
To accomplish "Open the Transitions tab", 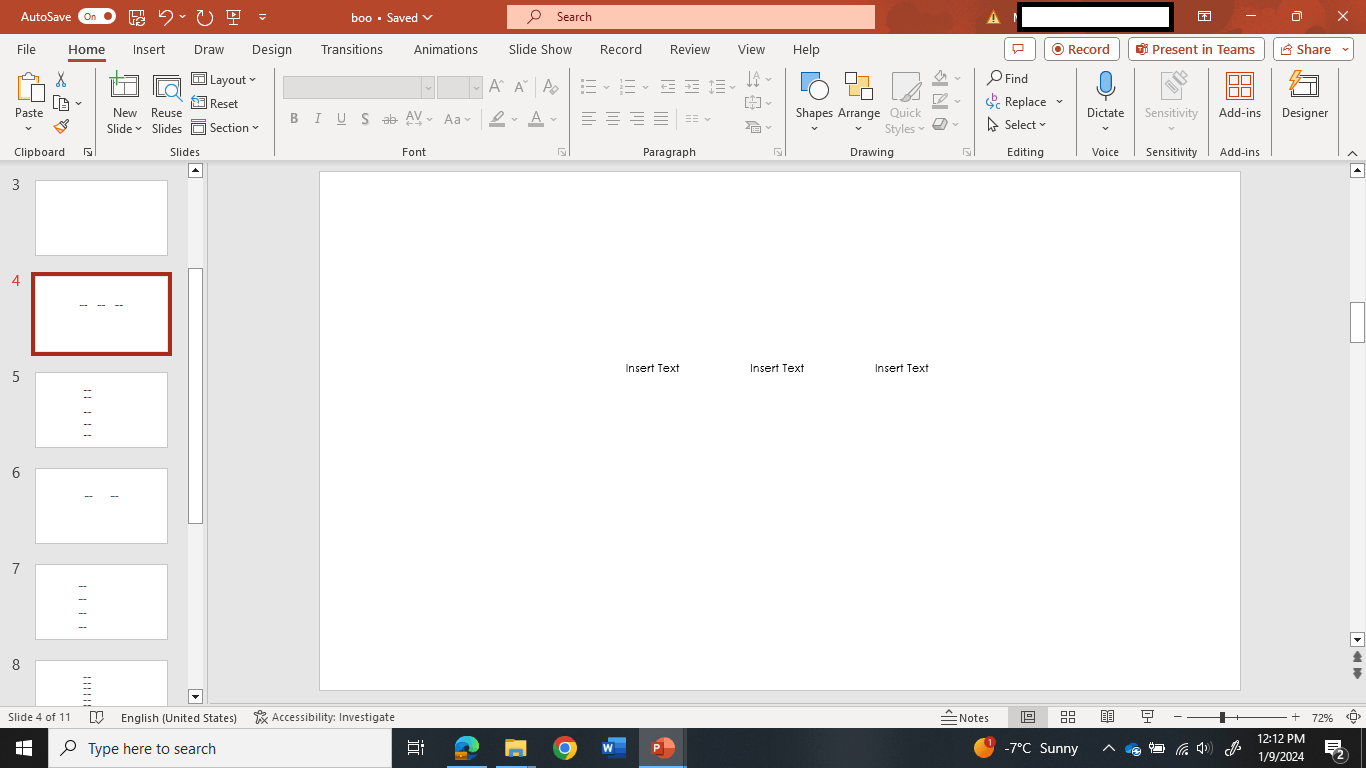I will tap(351, 49).
